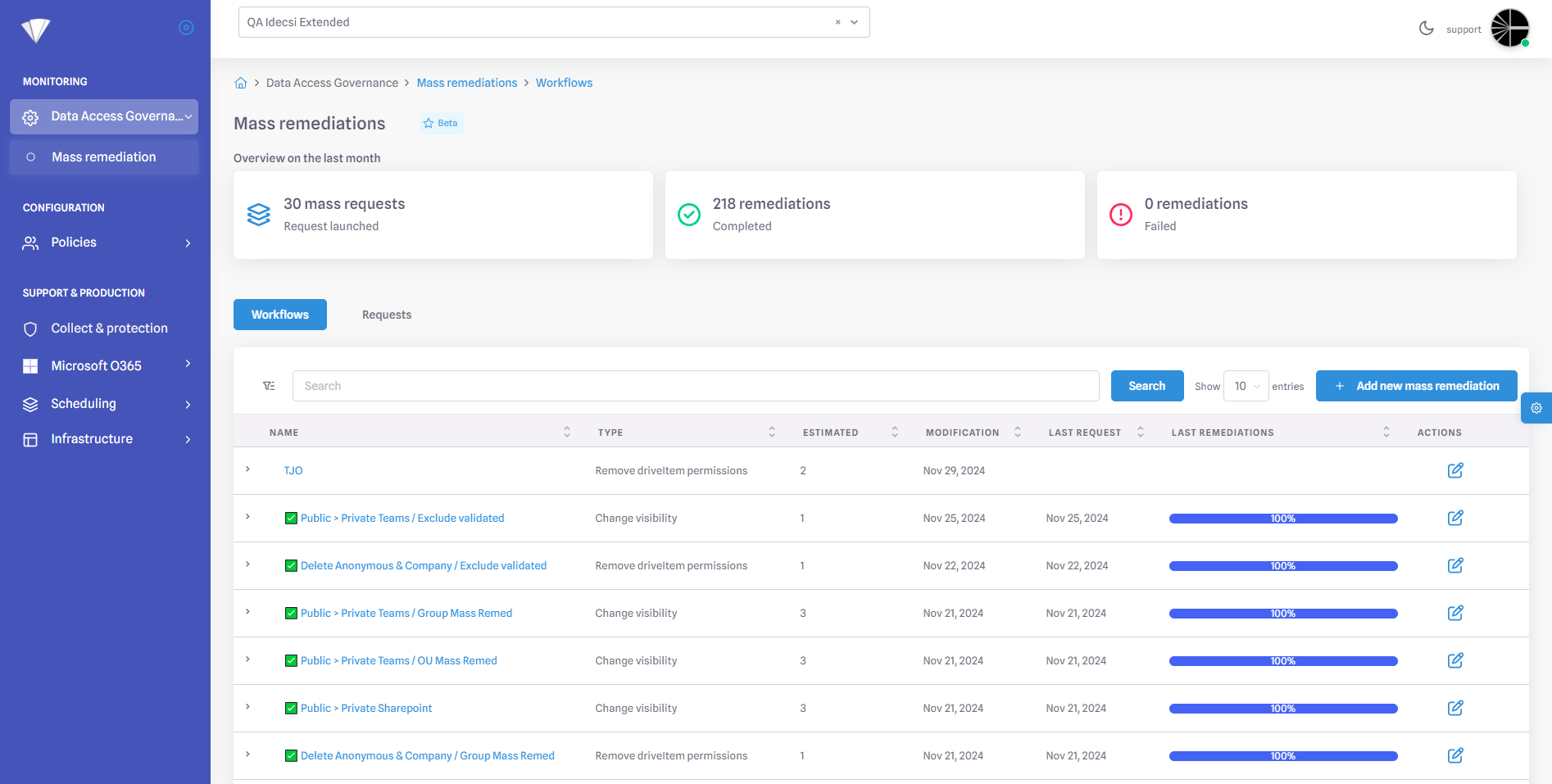Open Collect & protection menu item
The height and width of the screenshot is (784, 1552).
109,329
